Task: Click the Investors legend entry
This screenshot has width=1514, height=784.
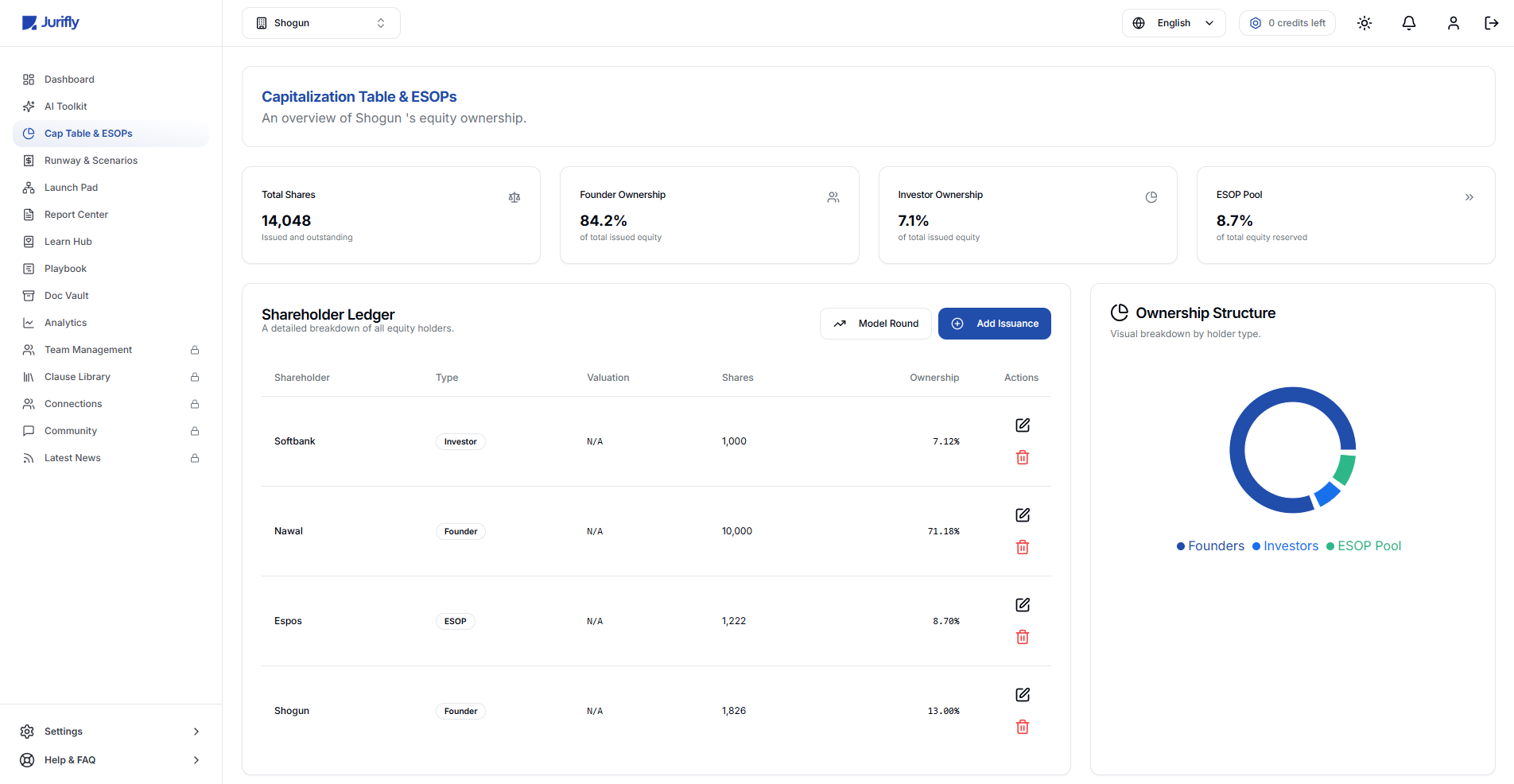Action: (x=1285, y=546)
